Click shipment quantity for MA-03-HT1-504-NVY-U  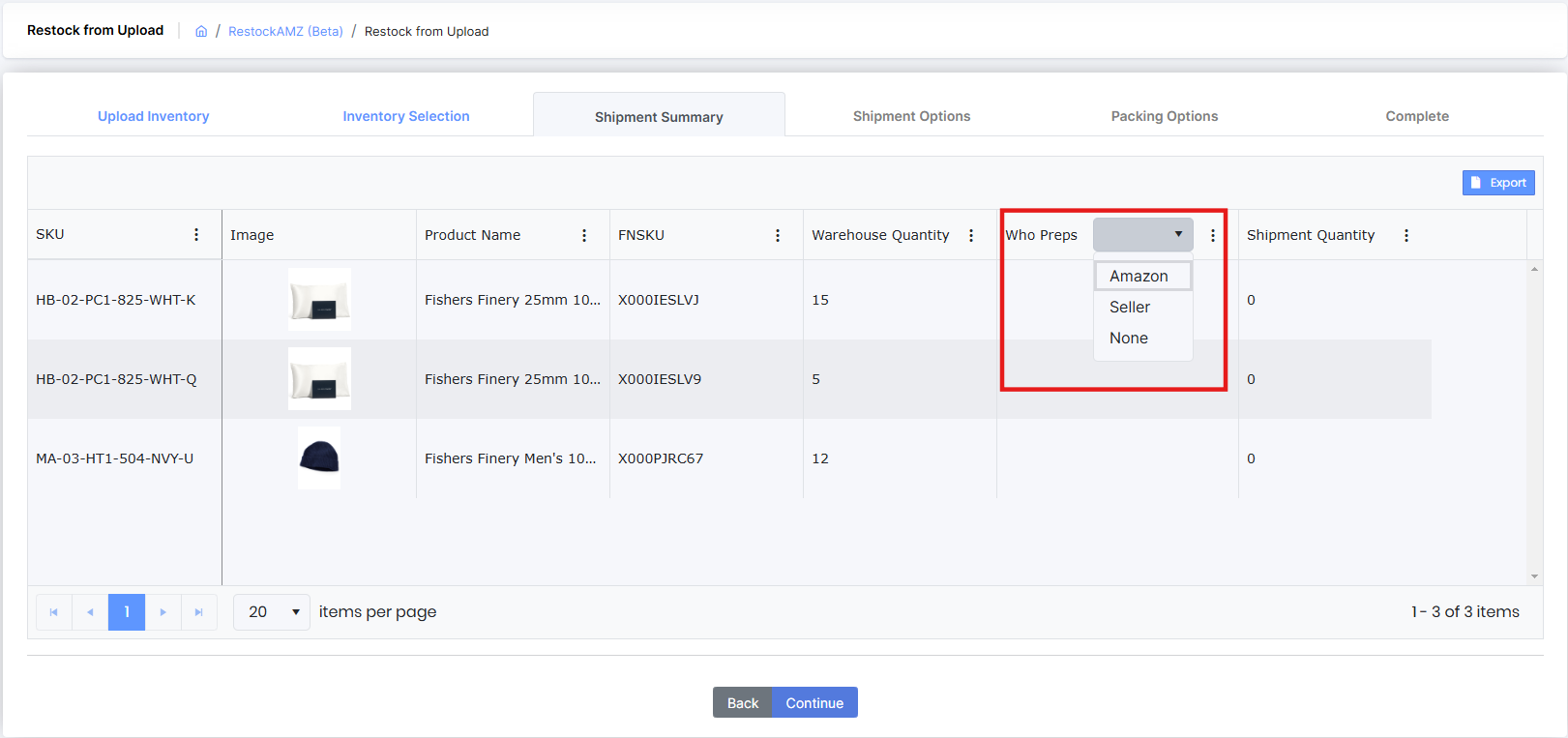(1251, 458)
